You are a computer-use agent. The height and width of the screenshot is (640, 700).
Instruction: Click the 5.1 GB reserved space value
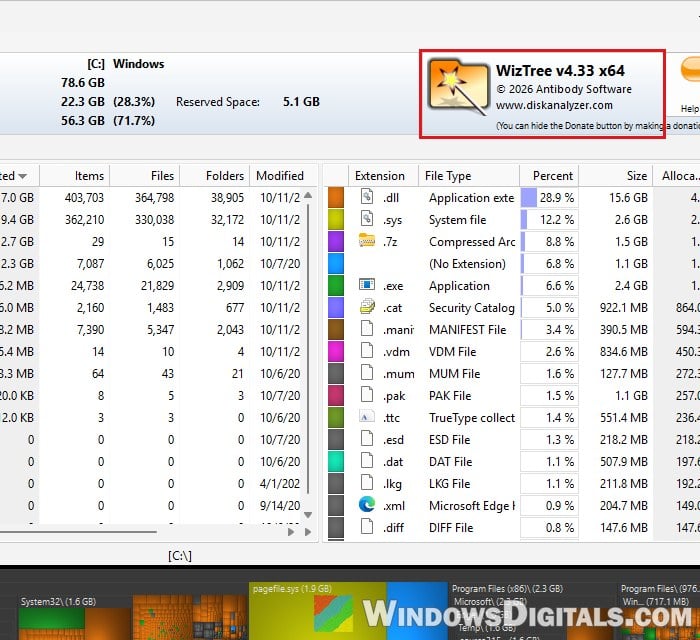[301, 102]
